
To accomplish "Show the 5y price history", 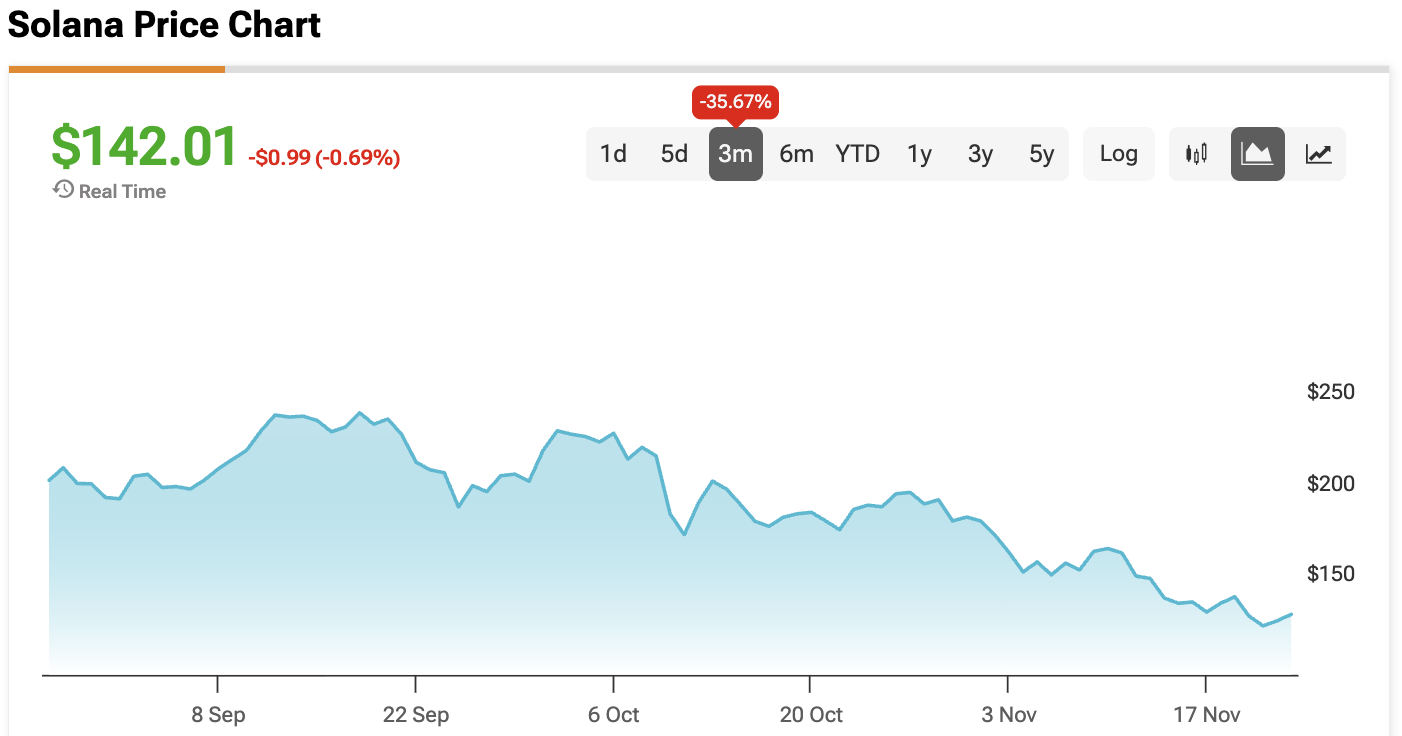I will [x=1041, y=154].
